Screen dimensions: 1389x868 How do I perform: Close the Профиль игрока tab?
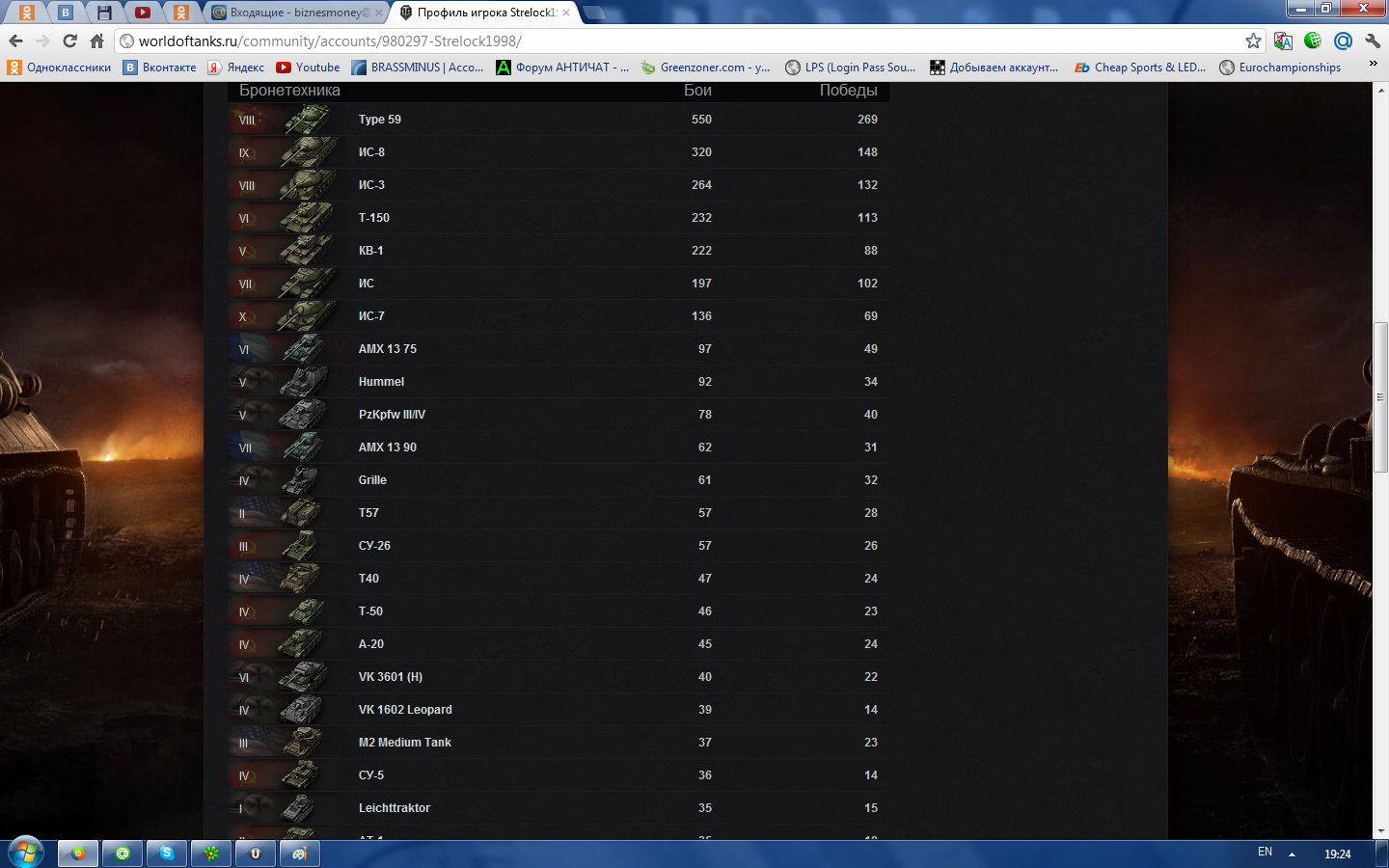[x=566, y=13]
